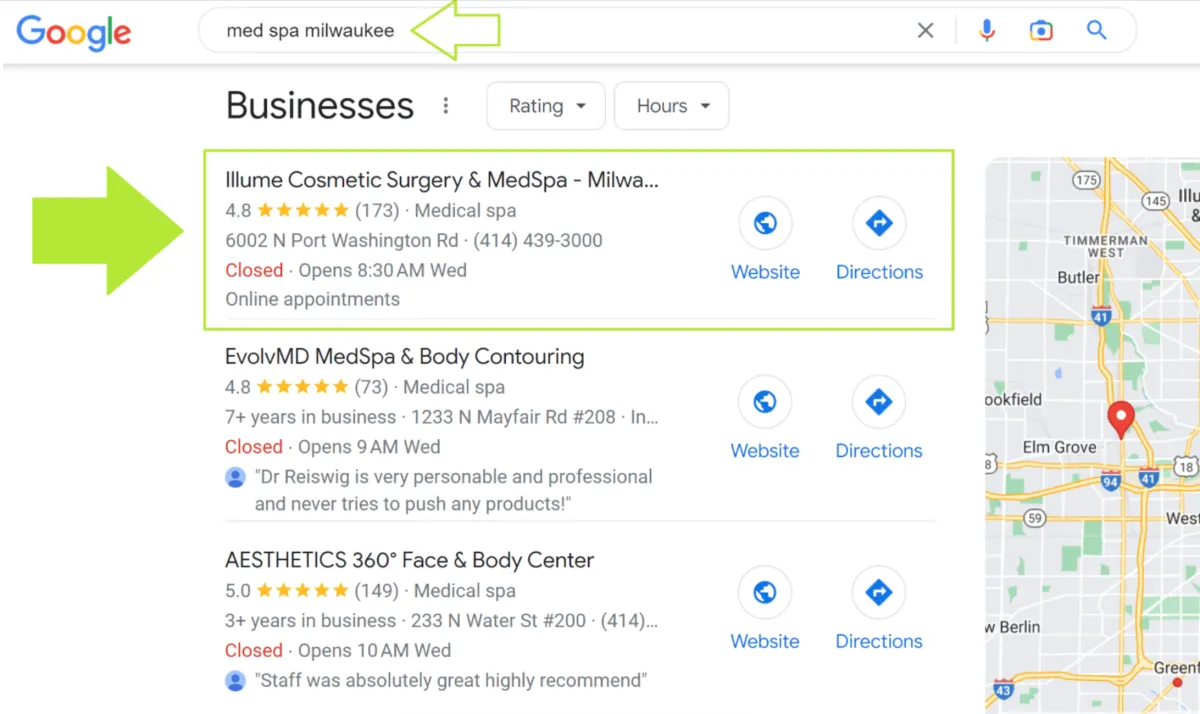Open Illume Cosmetic Surgery & MedSpa listing

coord(442,180)
